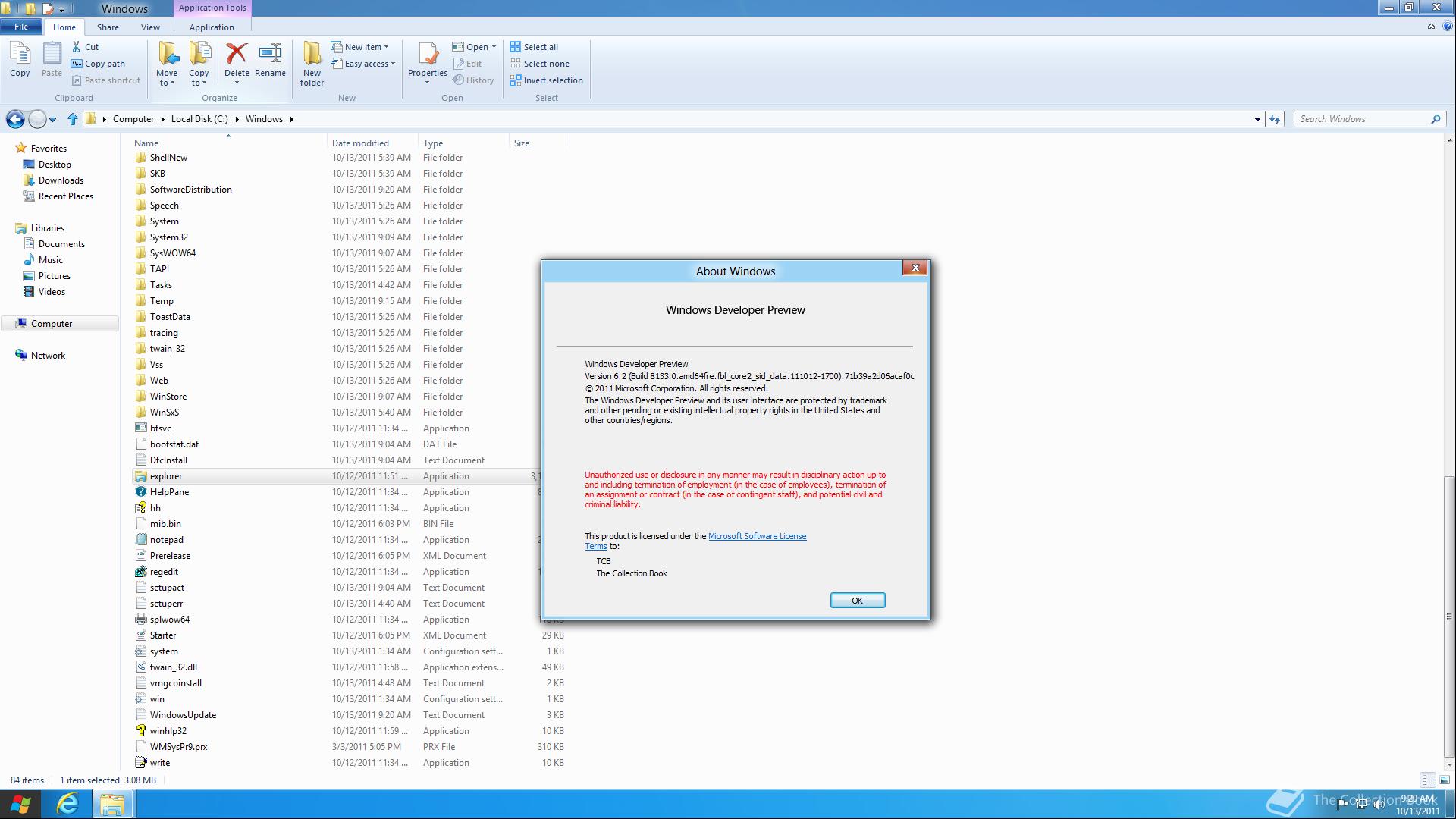Open the Easy access dropdown
Viewport: 1456px width, 819px height.
pyautogui.click(x=363, y=64)
